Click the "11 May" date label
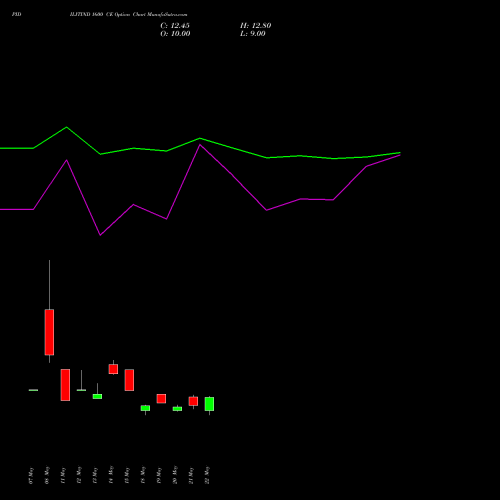This screenshot has width=500, height=500. tap(63, 476)
